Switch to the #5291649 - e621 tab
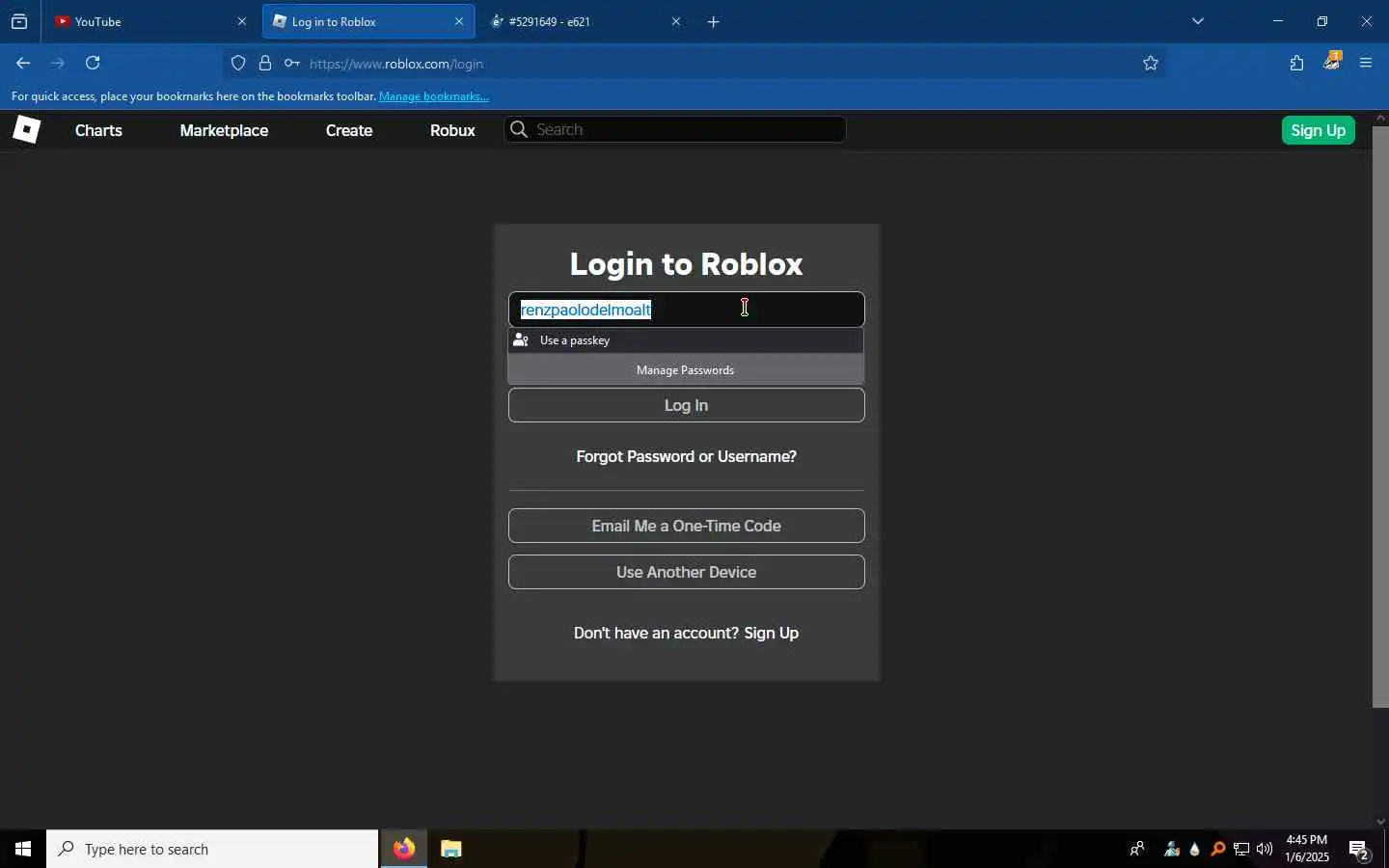This screenshot has height=868, width=1389. 584,21
